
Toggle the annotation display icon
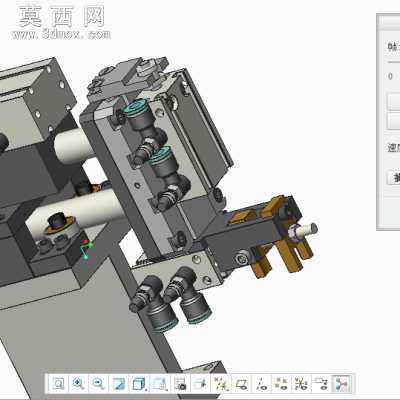click(x=322, y=383)
